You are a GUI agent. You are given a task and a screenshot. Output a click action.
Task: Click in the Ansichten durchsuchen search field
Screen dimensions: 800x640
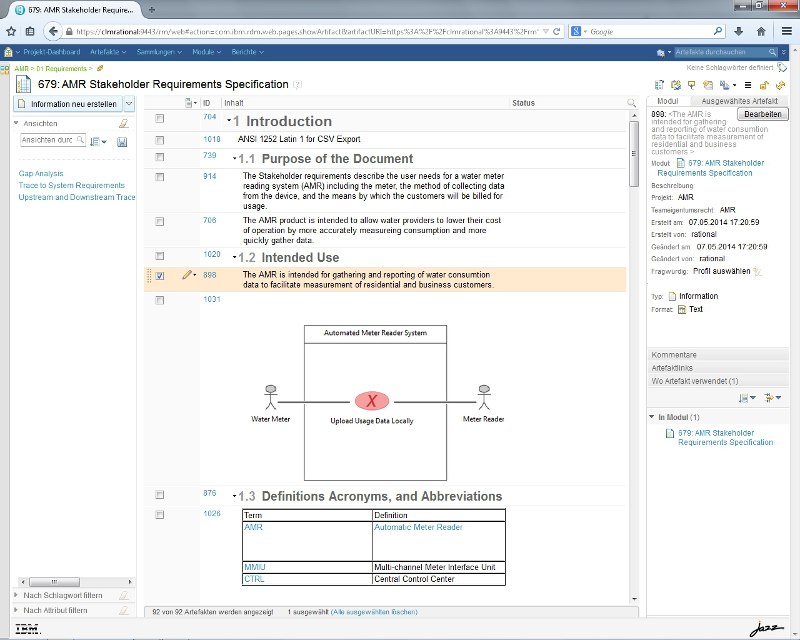pos(53,140)
